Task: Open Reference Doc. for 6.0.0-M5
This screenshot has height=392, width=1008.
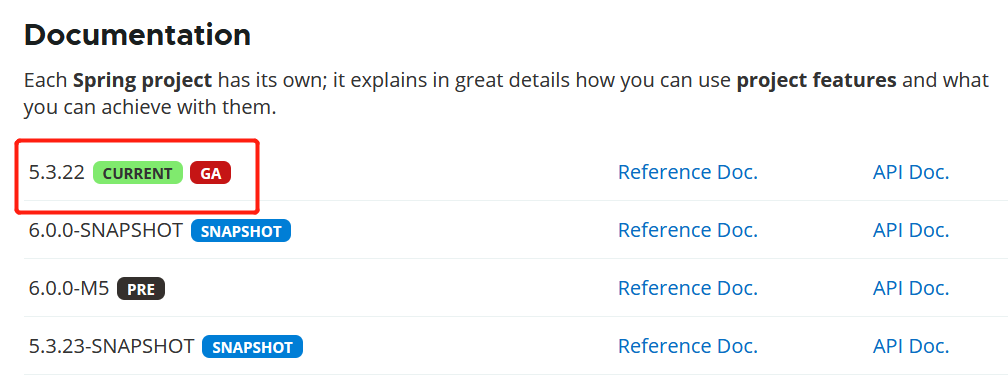Action: (x=688, y=289)
